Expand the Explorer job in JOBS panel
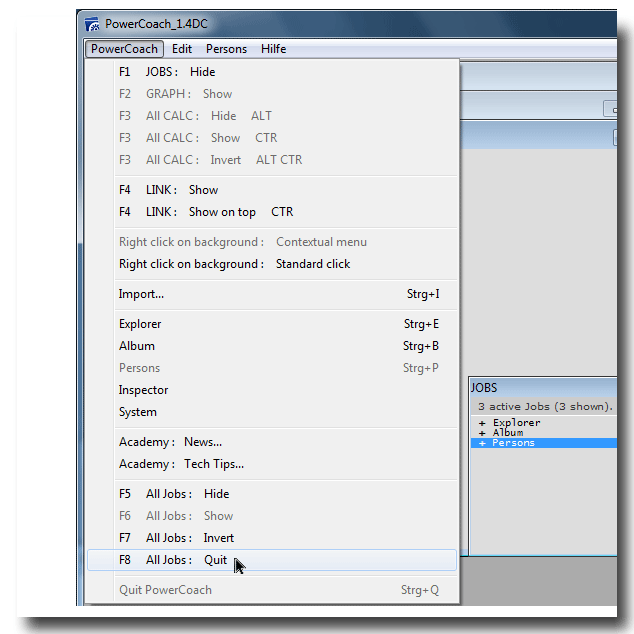Image resolution: width=634 pixels, height=634 pixels. (482, 423)
